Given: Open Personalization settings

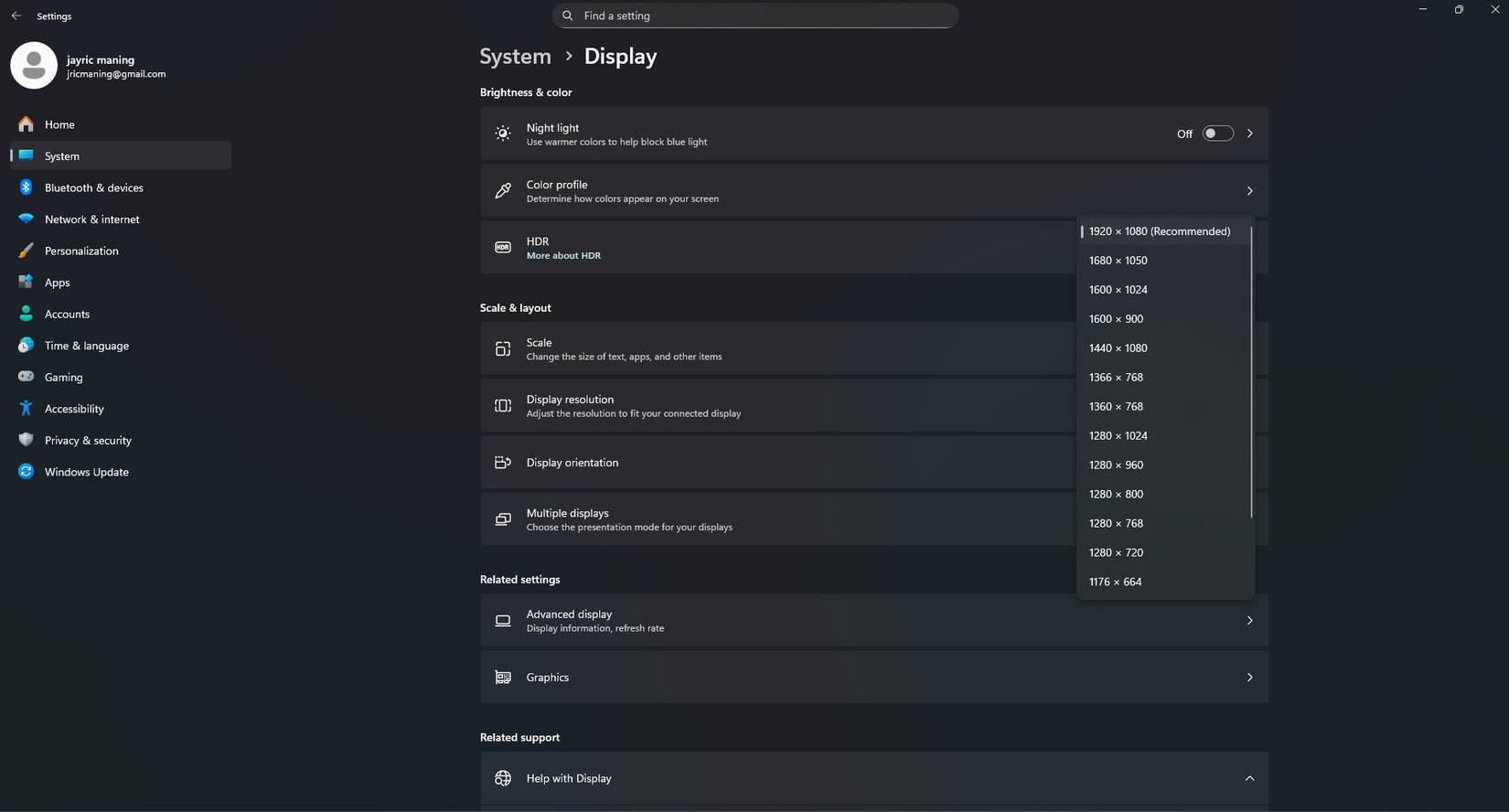Looking at the screenshot, I should coord(81,251).
